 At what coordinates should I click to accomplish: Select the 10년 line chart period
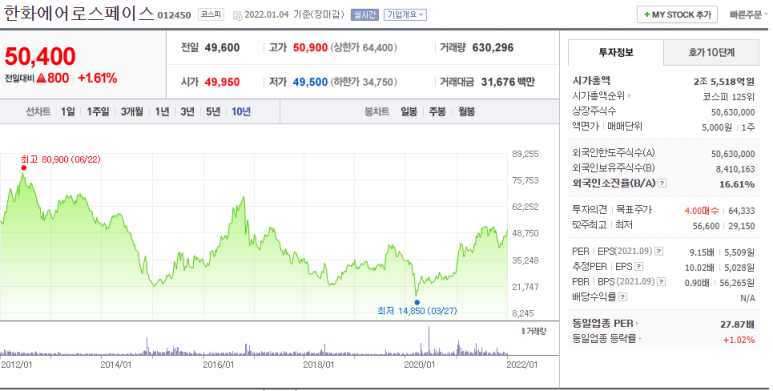point(241,112)
